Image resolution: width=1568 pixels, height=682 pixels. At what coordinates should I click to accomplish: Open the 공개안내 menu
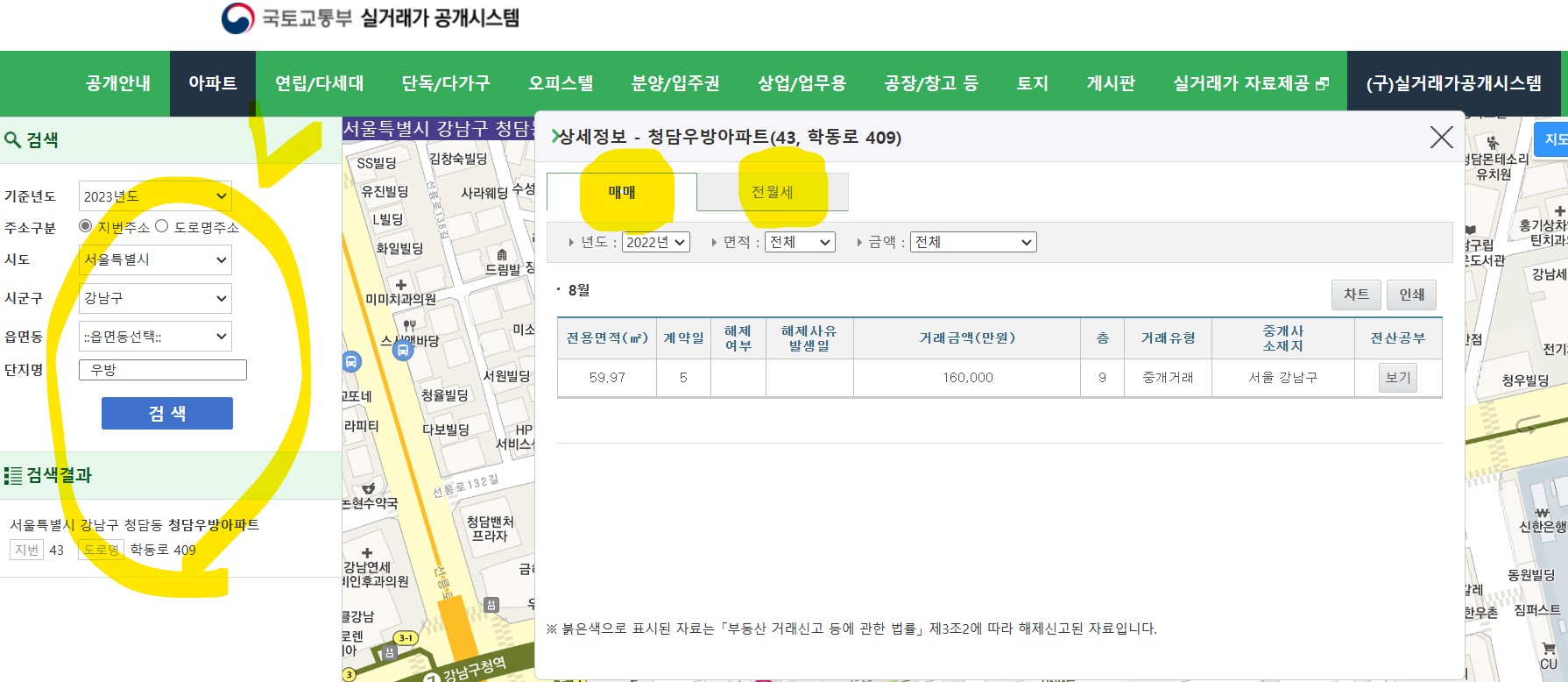pos(118,83)
